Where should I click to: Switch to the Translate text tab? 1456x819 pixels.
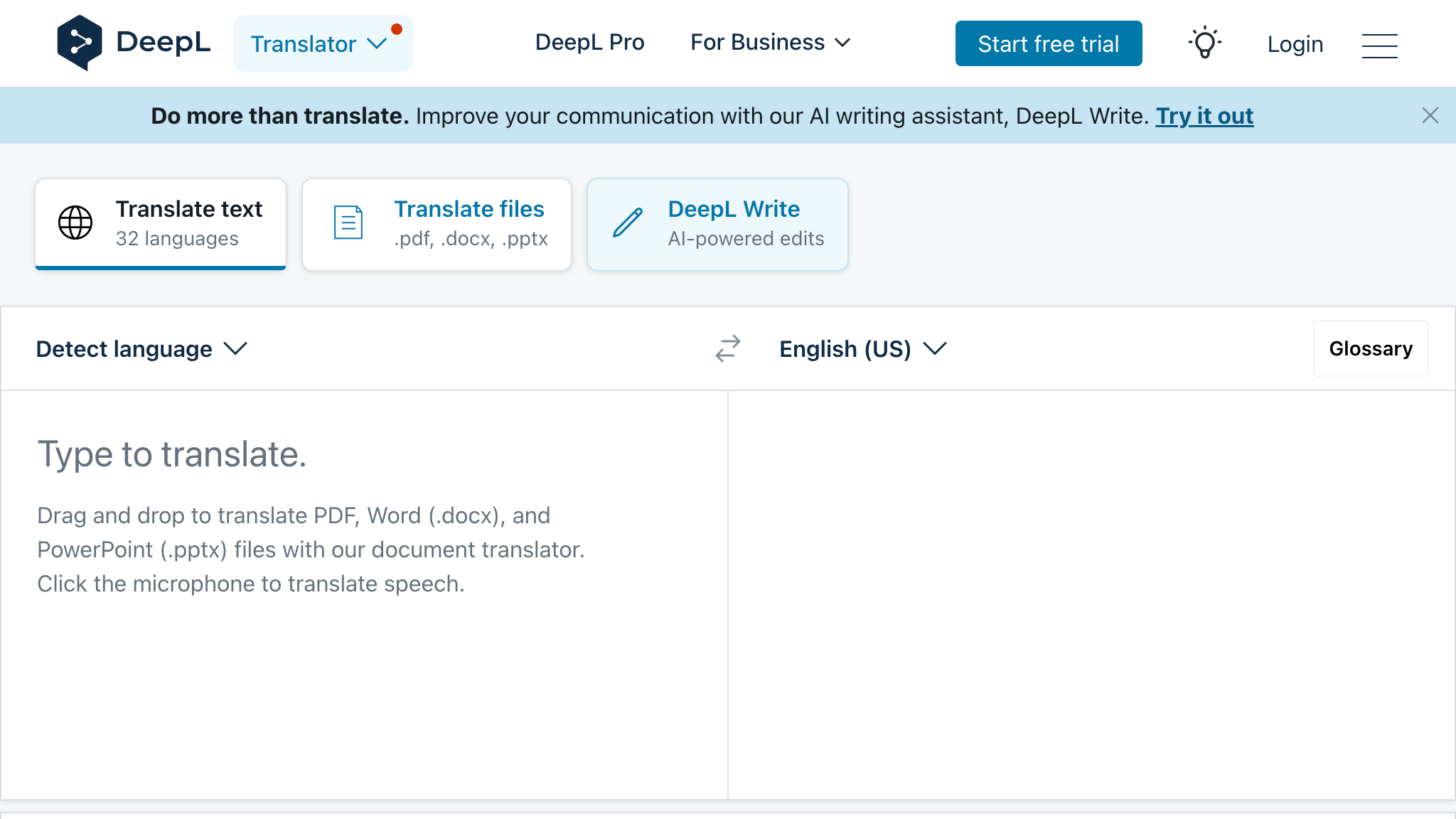coord(161,223)
